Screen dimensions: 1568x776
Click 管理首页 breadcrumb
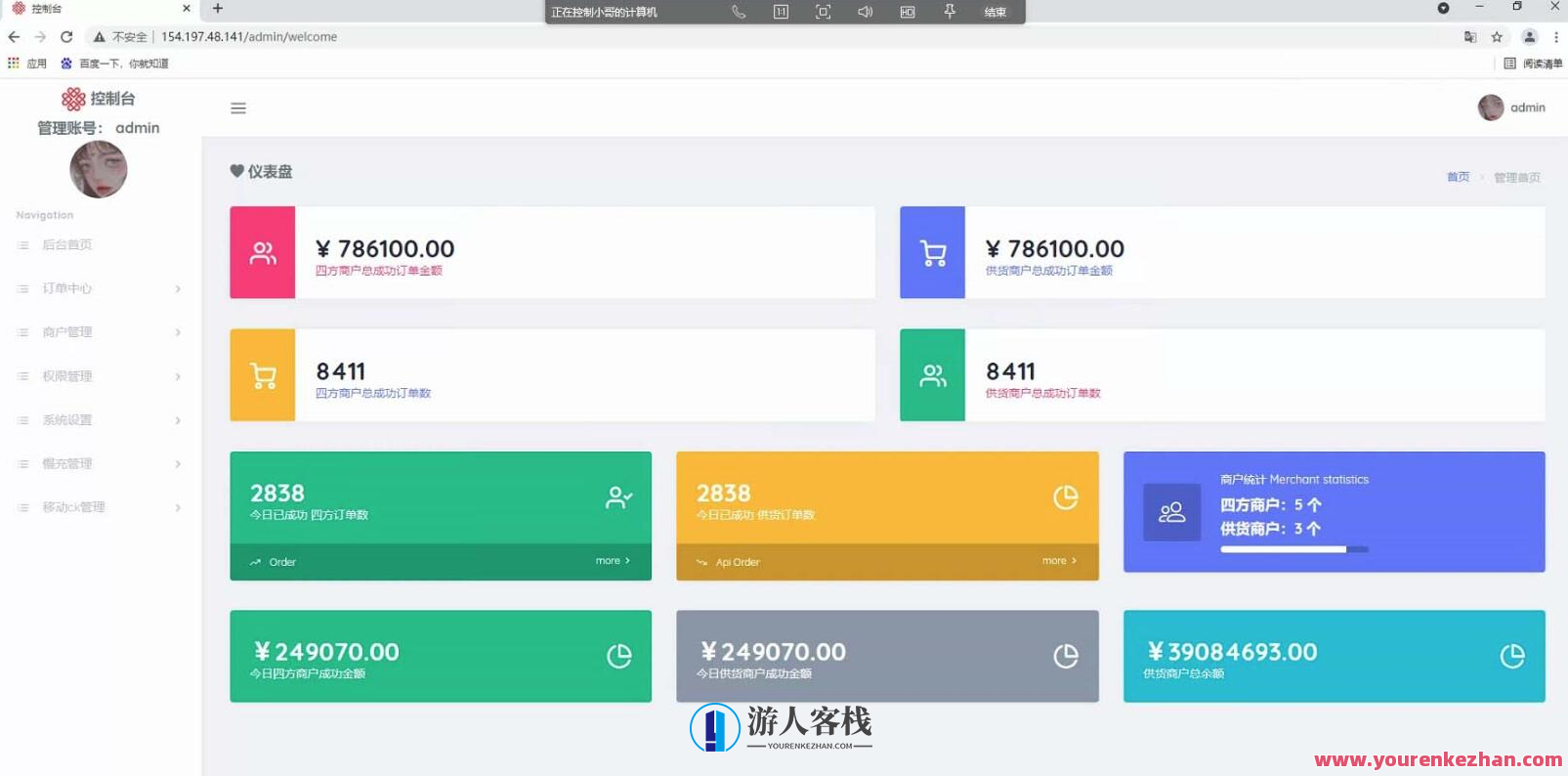click(1517, 178)
